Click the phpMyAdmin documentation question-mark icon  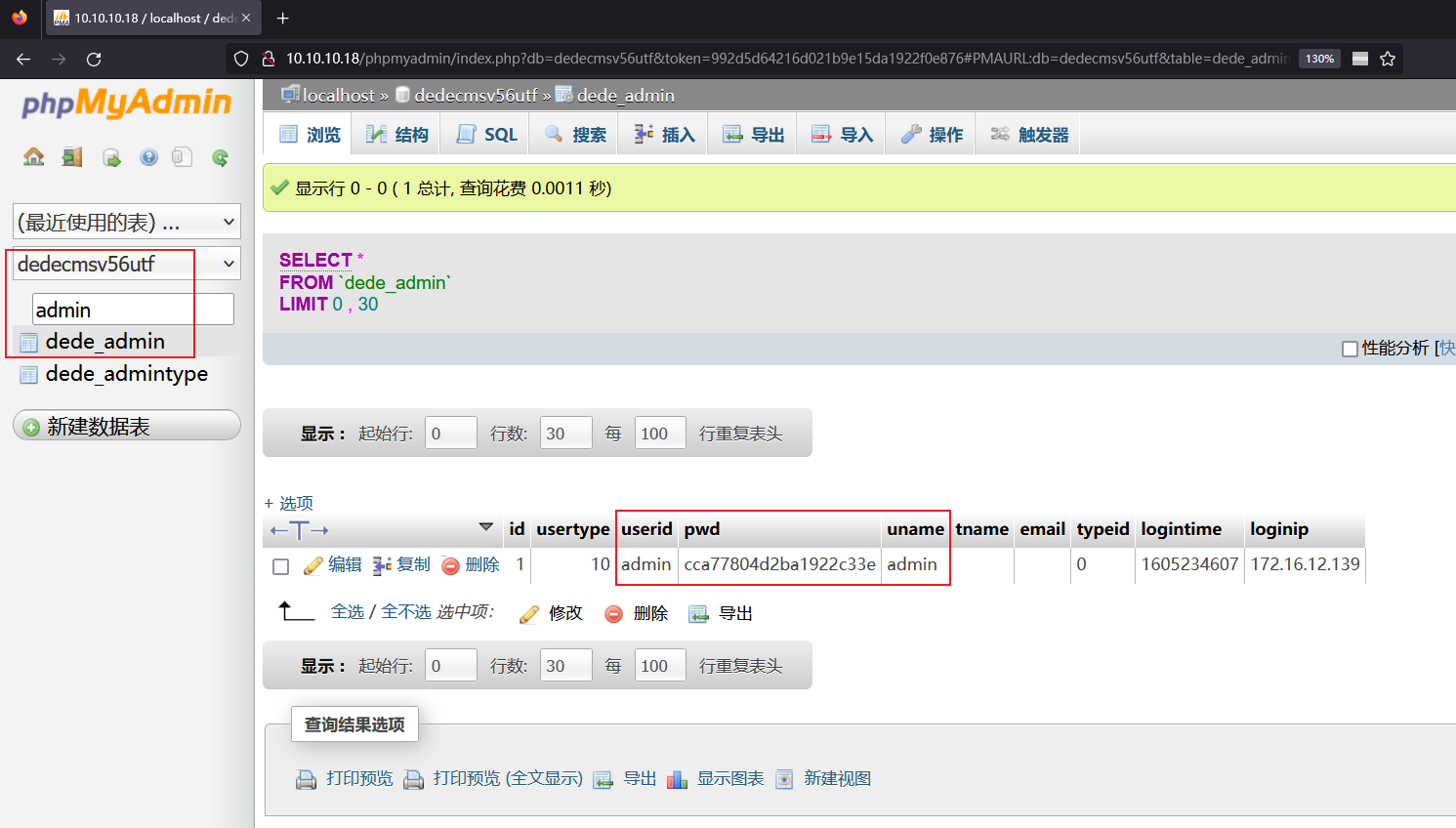147,156
